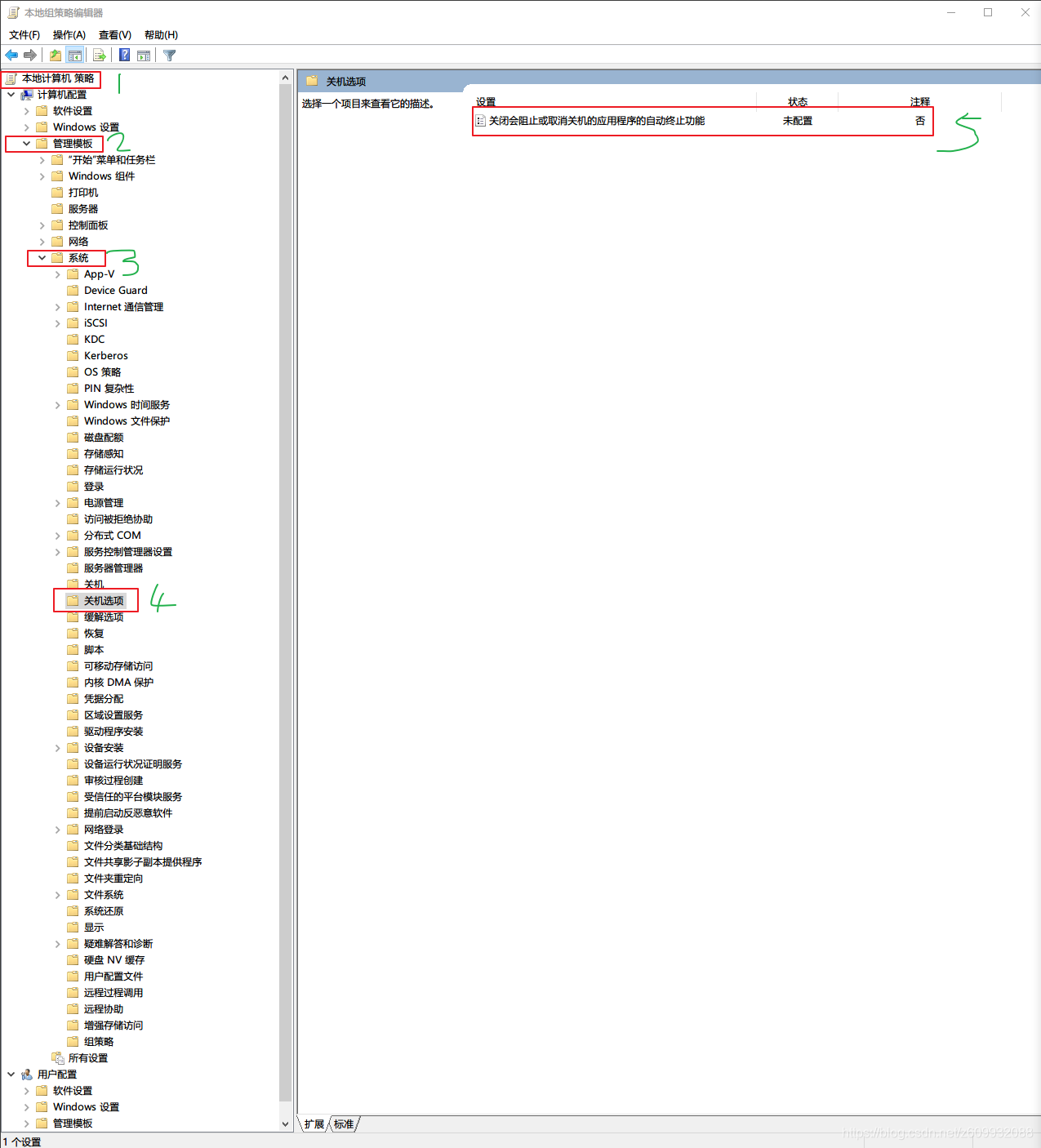This screenshot has width=1041, height=1148.
Task: Expand the 文件系统 node
Action: point(57,895)
